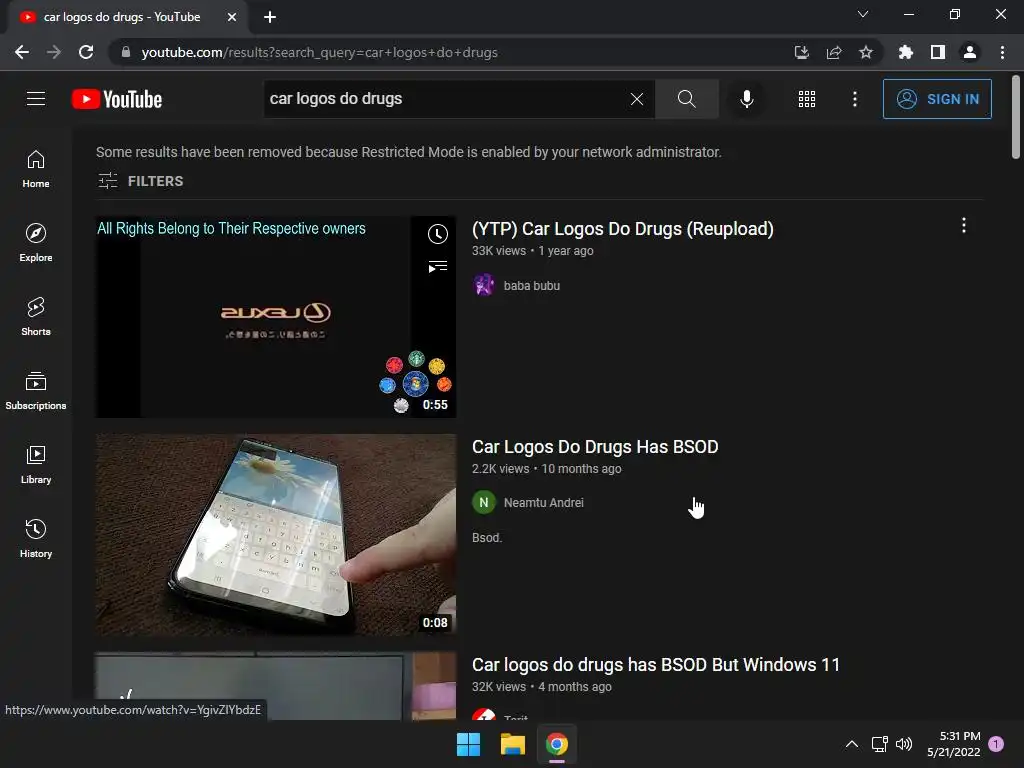The height and width of the screenshot is (768, 1024).
Task: Open Shorts in the sidebar
Action: (36, 316)
